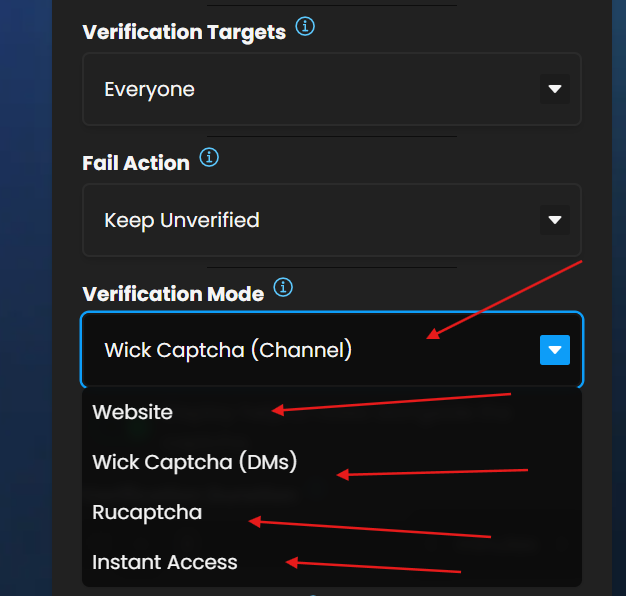Viewport: 626px width, 596px height.
Task: Click the "Wick Captcha (Channel)" selected text
Action: [228, 350]
